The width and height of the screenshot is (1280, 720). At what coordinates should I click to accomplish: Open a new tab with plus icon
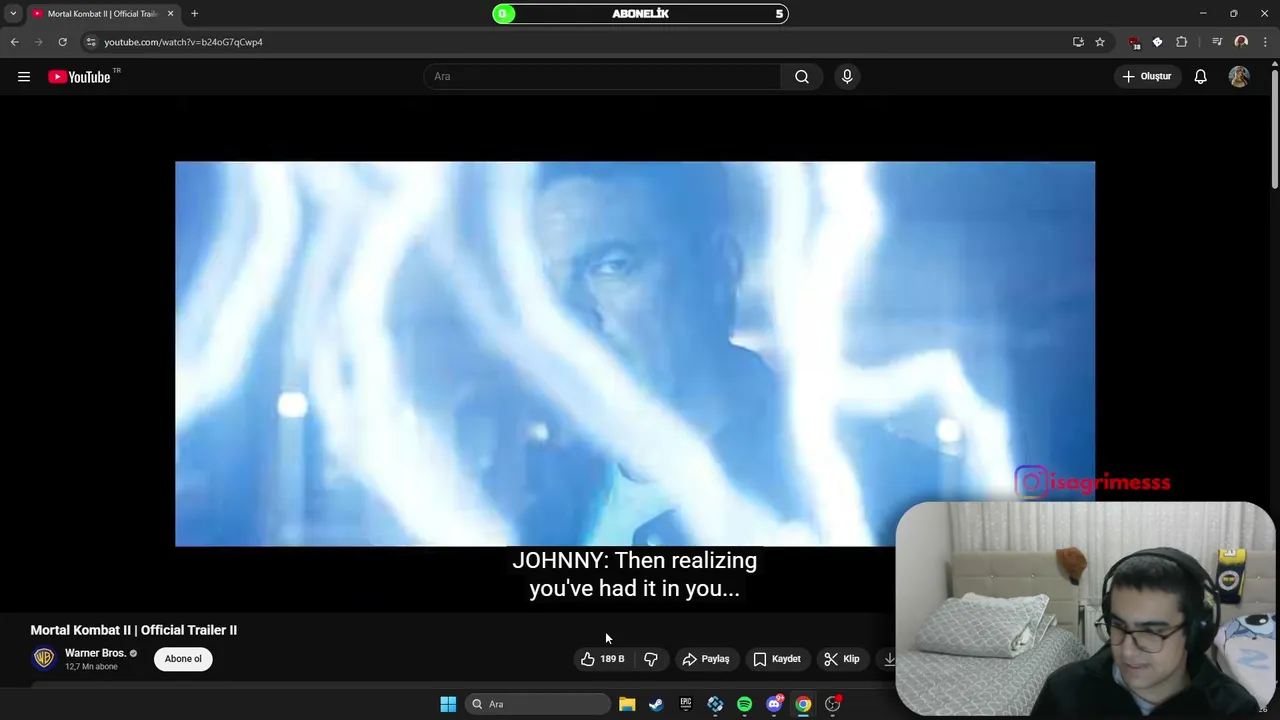(x=194, y=14)
